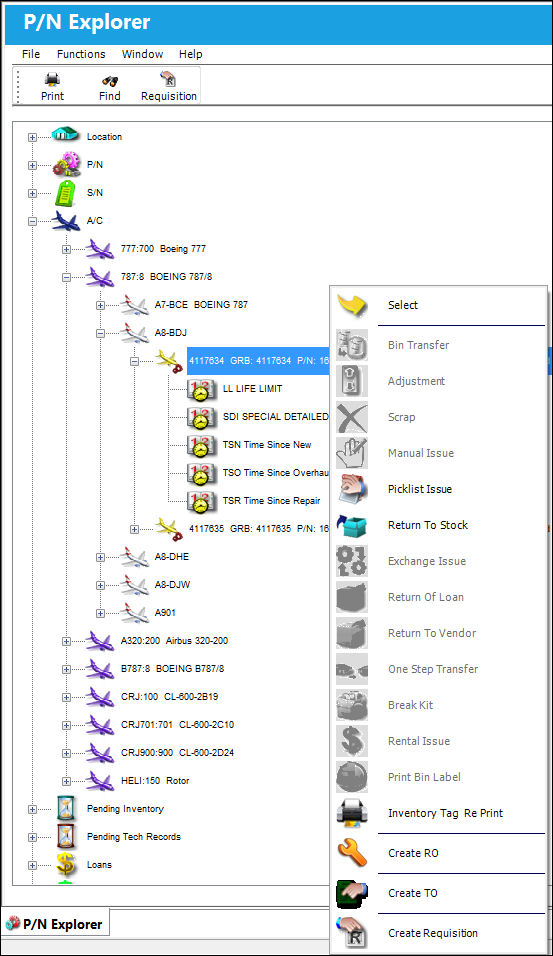Open the File menu
This screenshot has height=956, width=553.
31,54
